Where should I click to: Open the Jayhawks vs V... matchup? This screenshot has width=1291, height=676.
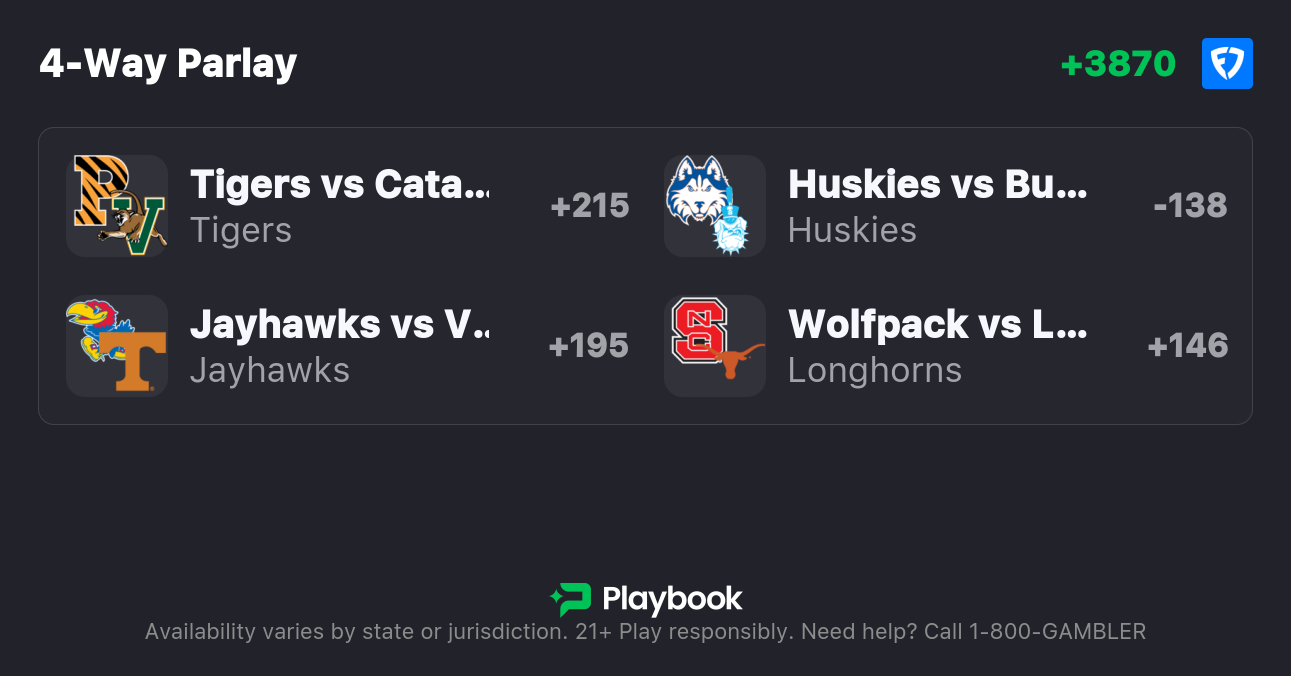[x=340, y=324]
